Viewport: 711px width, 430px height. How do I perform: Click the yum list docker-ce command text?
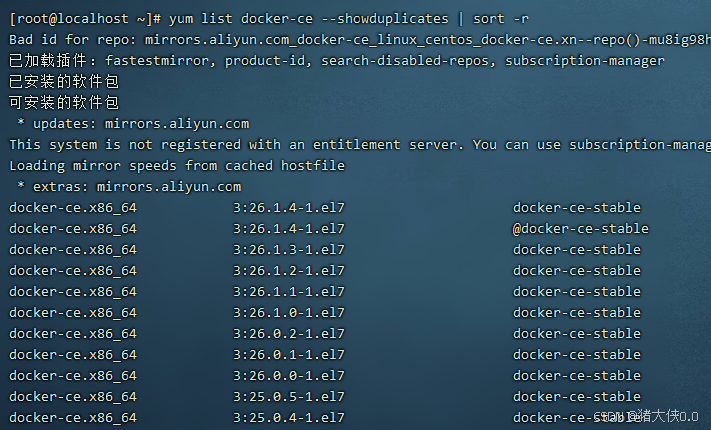pyautogui.click(x=349, y=19)
